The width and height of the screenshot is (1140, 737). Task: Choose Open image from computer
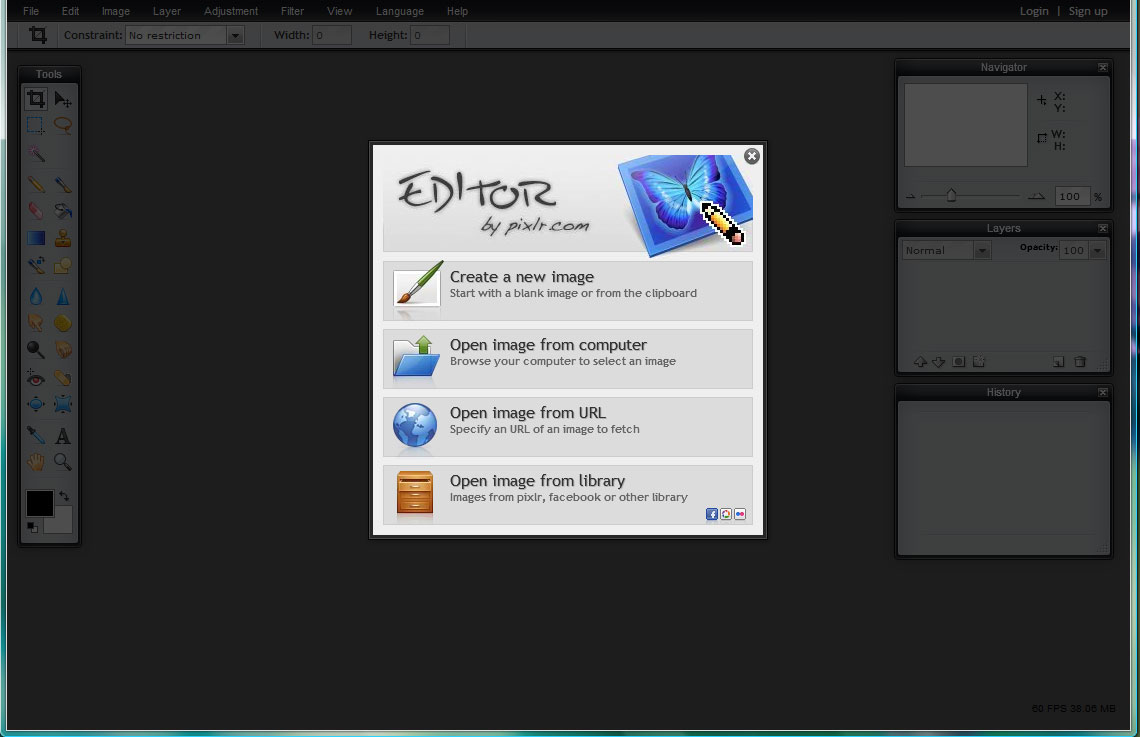click(568, 359)
